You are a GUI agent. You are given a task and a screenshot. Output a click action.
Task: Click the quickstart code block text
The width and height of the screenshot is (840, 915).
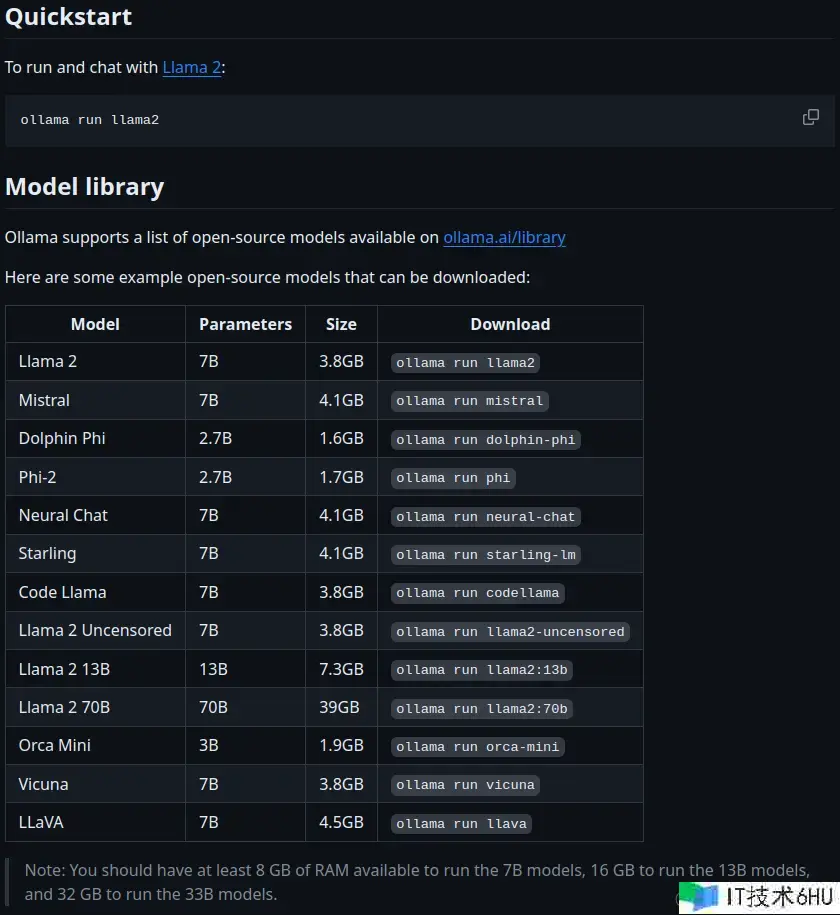point(90,120)
